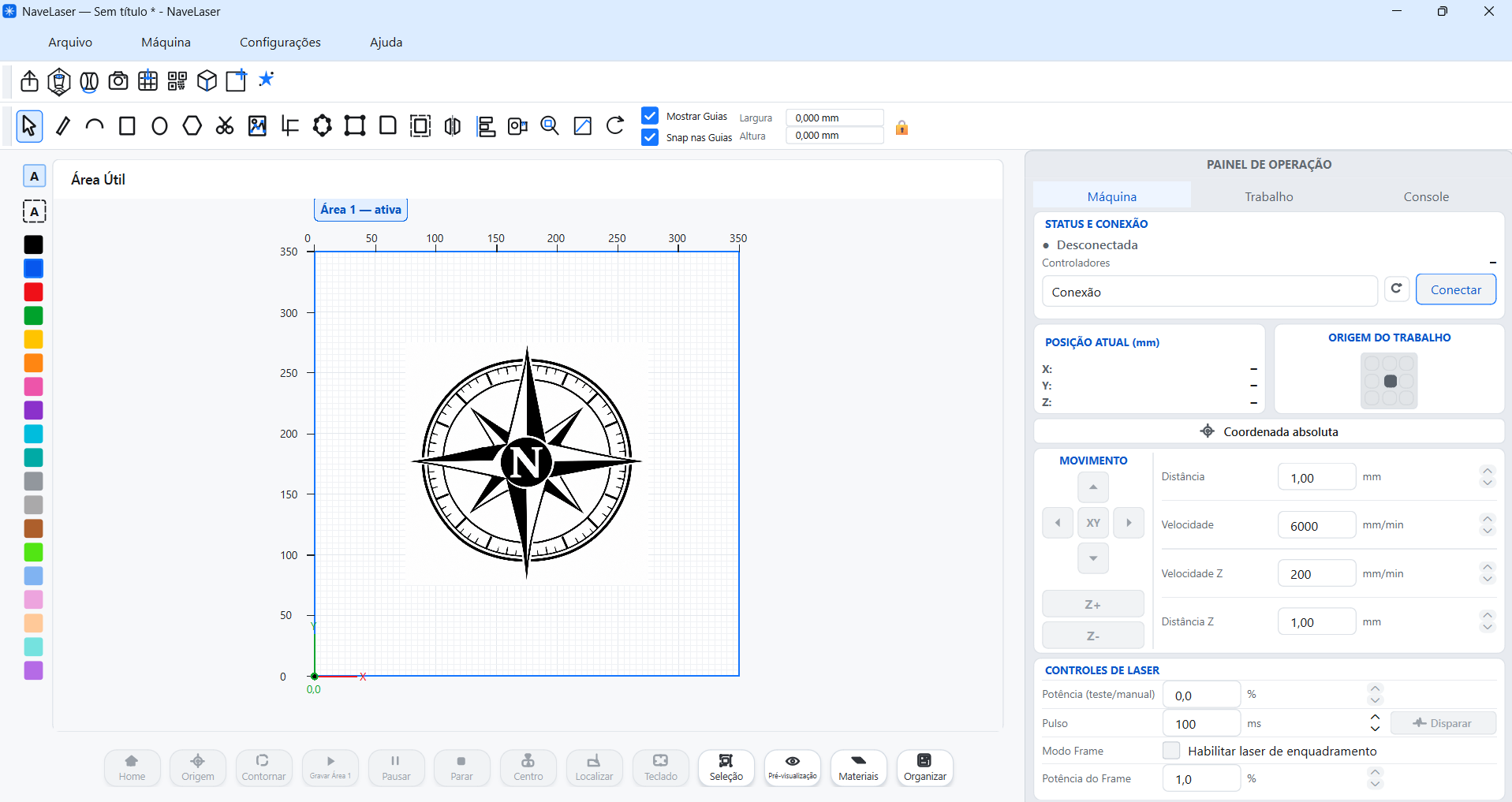This screenshot has height=802, width=1512.
Task: Pick the line drawing pencil tool
Action: (63, 126)
